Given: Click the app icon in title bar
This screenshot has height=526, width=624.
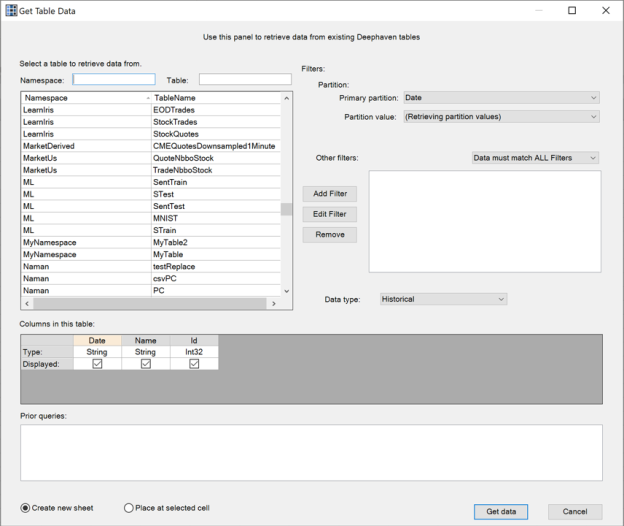Looking at the screenshot, I should (11, 11).
